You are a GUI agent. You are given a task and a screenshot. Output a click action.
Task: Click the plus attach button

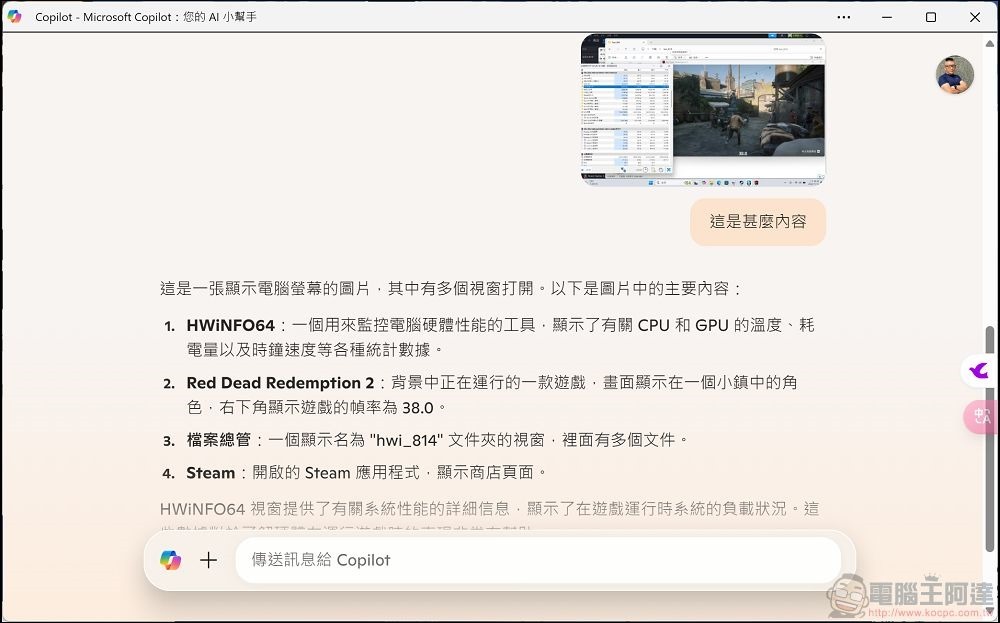coord(209,560)
